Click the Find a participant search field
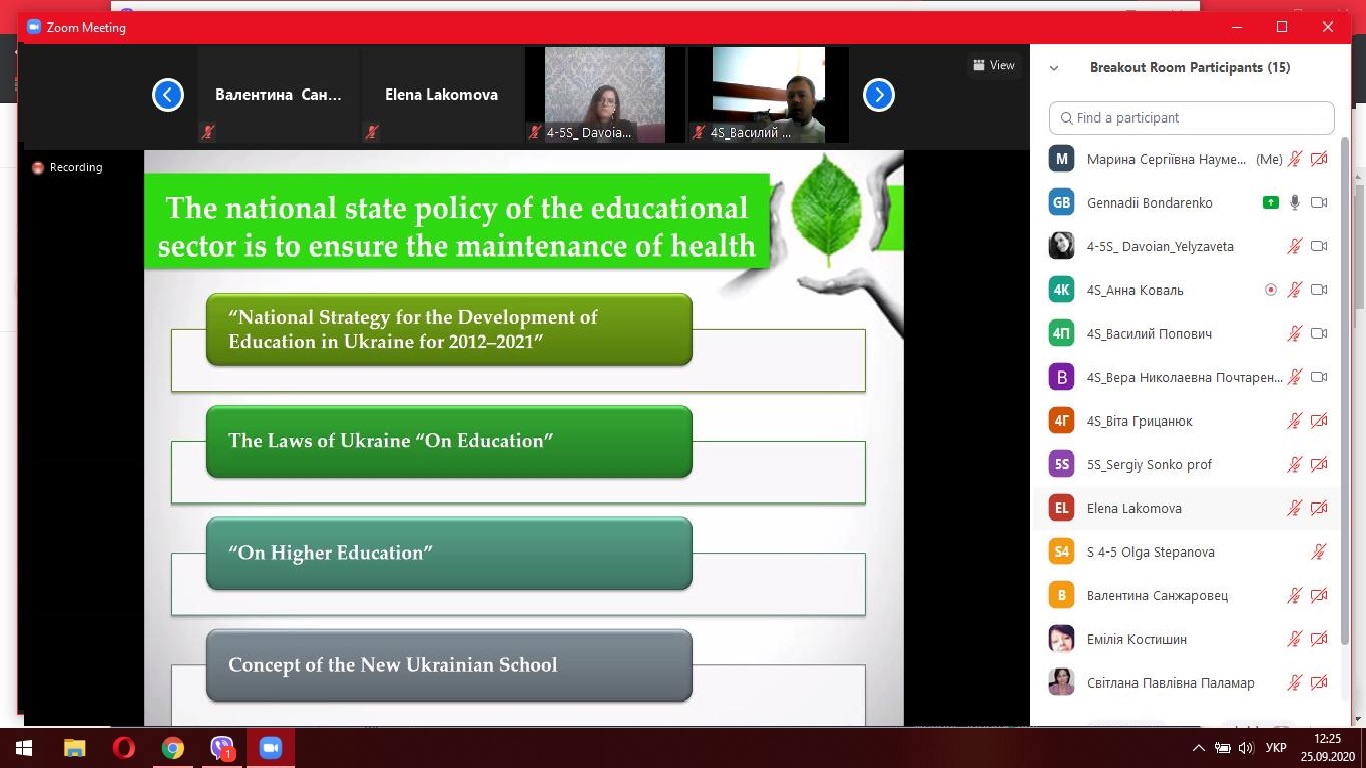1366x768 pixels. [x=1192, y=118]
